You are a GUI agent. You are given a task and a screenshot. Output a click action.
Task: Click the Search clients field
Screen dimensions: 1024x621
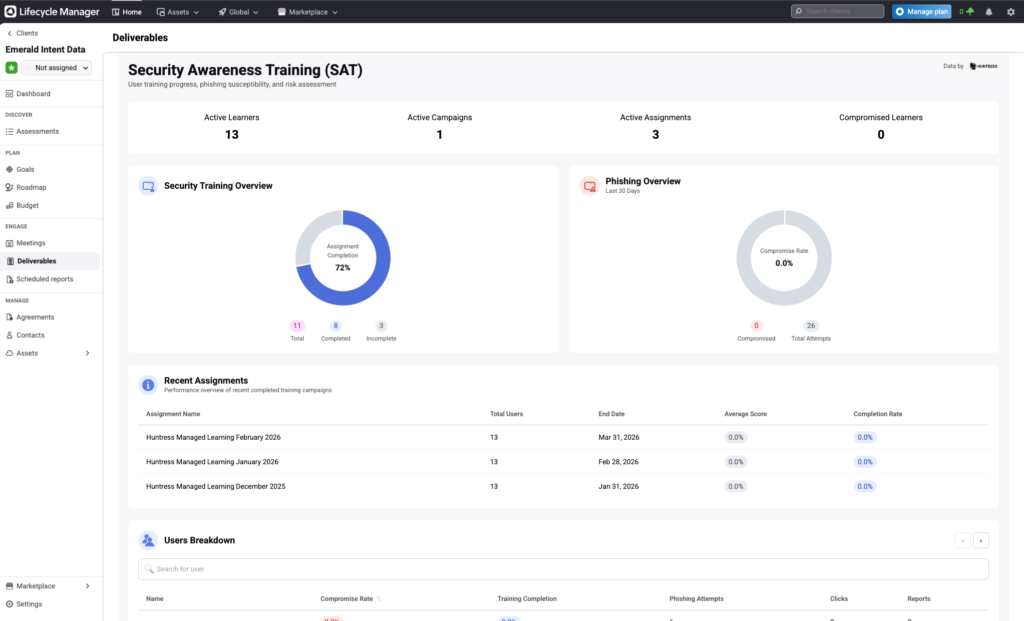pyautogui.click(x=837, y=11)
